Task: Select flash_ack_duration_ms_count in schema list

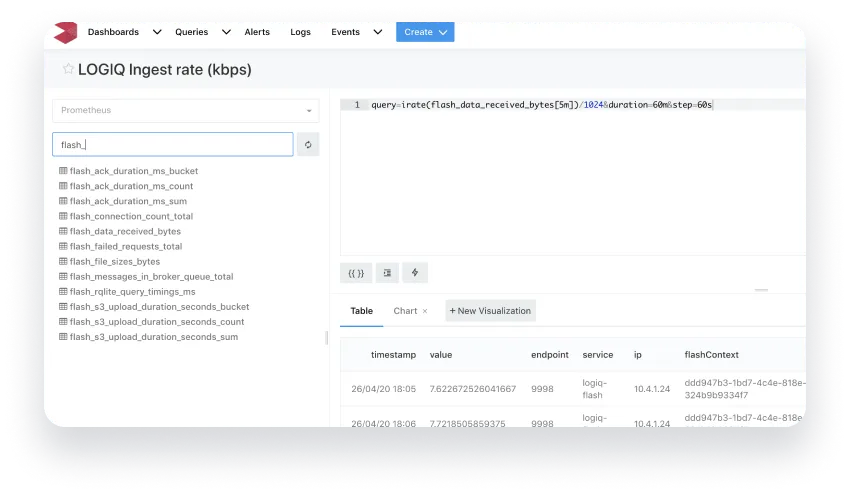Action: coord(131,186)
